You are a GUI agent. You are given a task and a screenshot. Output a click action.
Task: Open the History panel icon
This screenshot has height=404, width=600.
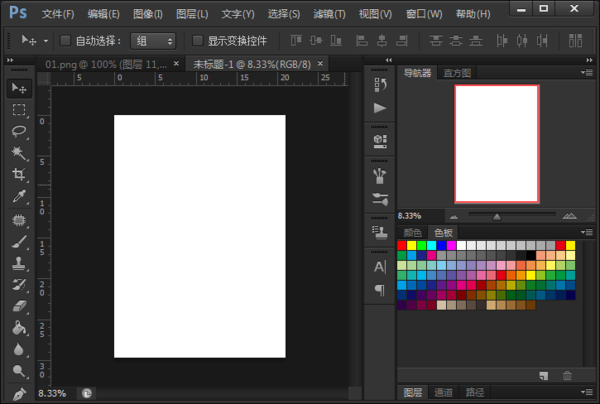coord(380,85)
